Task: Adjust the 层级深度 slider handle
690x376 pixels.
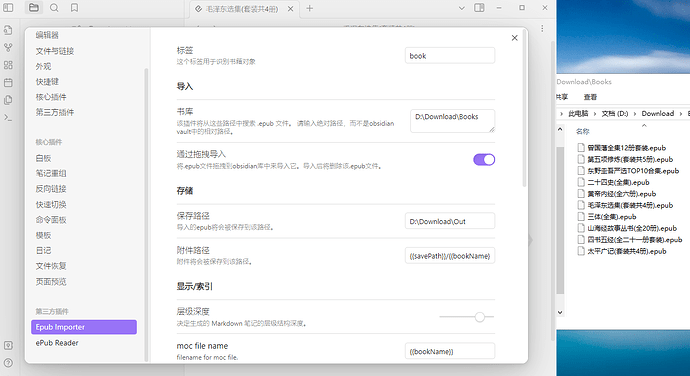Action: coord(480,317)
